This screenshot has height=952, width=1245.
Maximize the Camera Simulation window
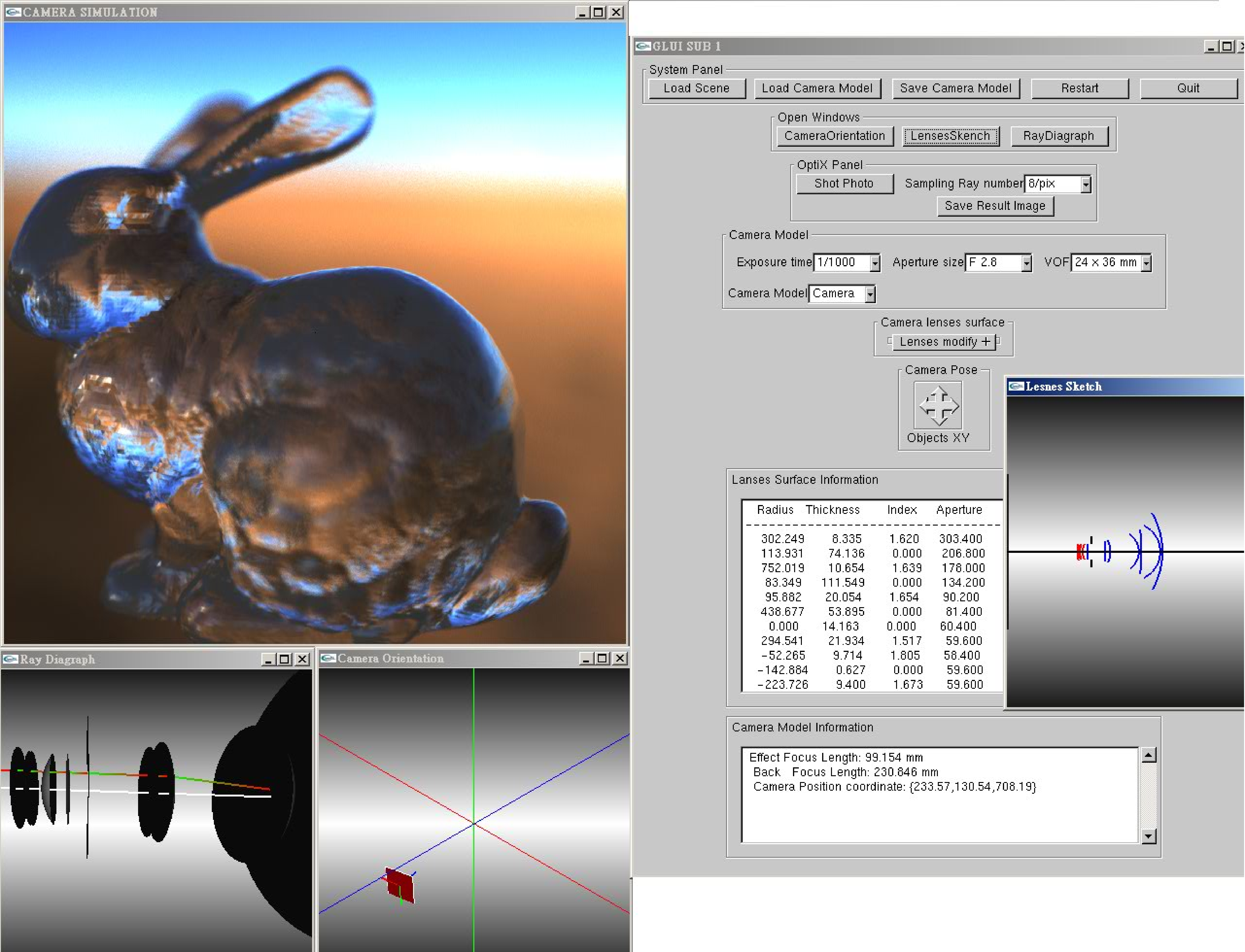click(598, 12)
